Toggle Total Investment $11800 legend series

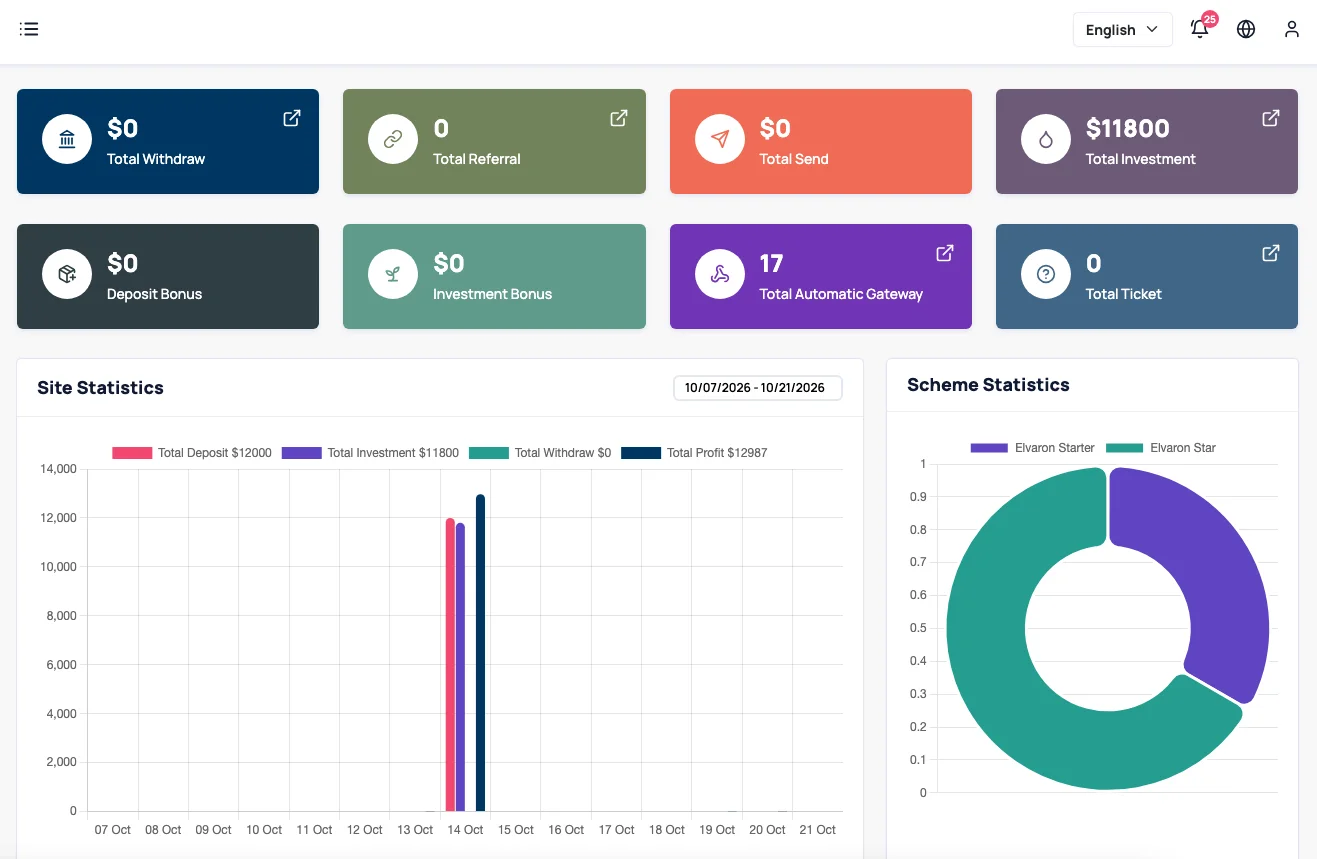(x=370, y=453)
